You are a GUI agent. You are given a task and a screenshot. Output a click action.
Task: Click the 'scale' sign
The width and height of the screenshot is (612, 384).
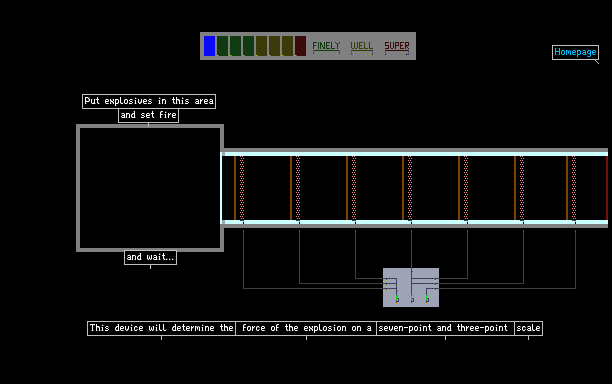[528, 328]
